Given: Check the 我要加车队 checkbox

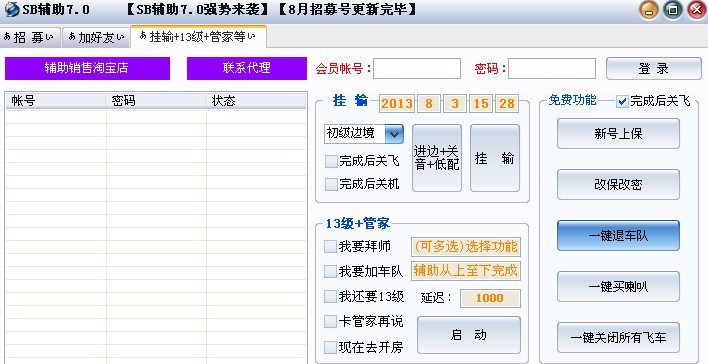Looking at the screenshot, I should (x=331, y=271).
